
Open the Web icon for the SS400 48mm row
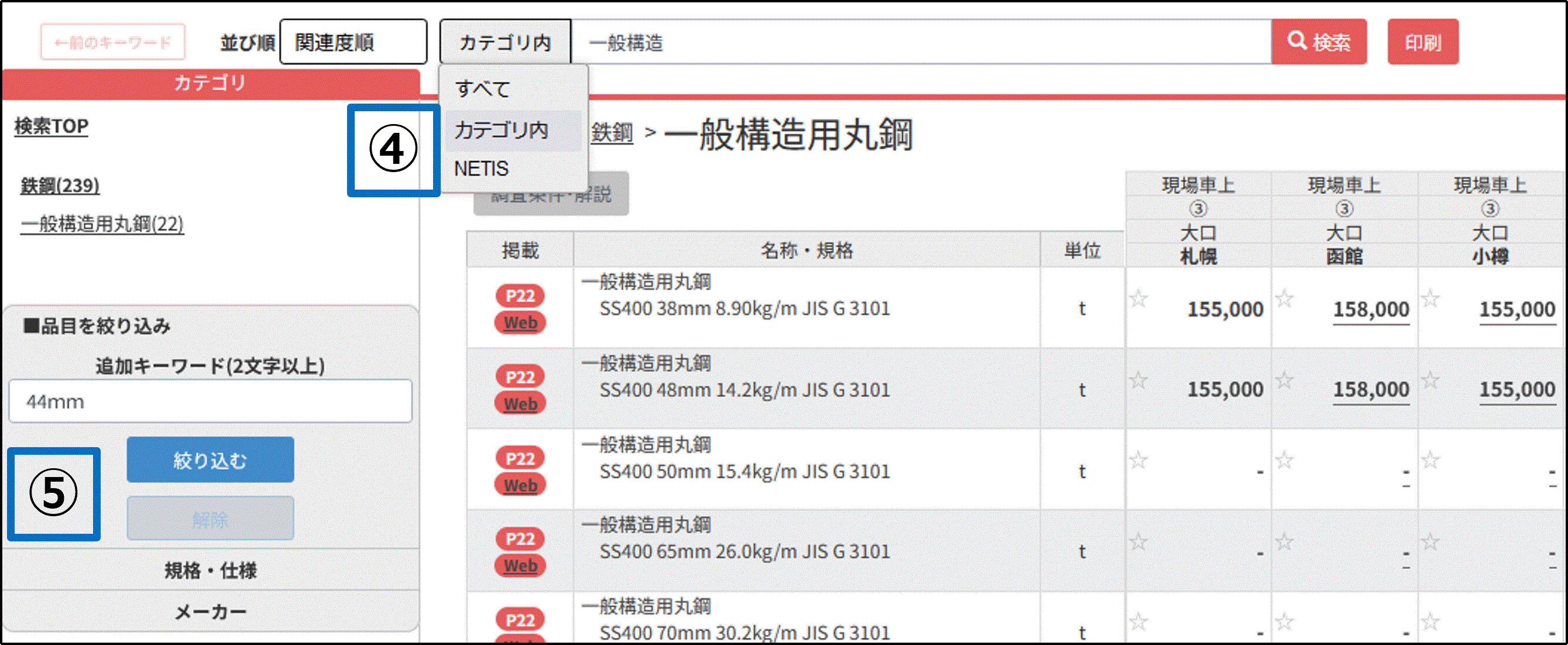coord(520,403)
